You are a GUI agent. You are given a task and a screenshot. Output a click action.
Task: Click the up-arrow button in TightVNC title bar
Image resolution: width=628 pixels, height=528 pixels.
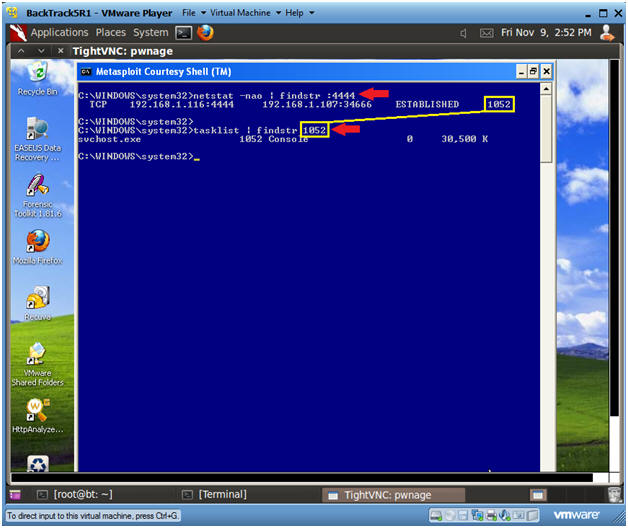pos(21,51)
